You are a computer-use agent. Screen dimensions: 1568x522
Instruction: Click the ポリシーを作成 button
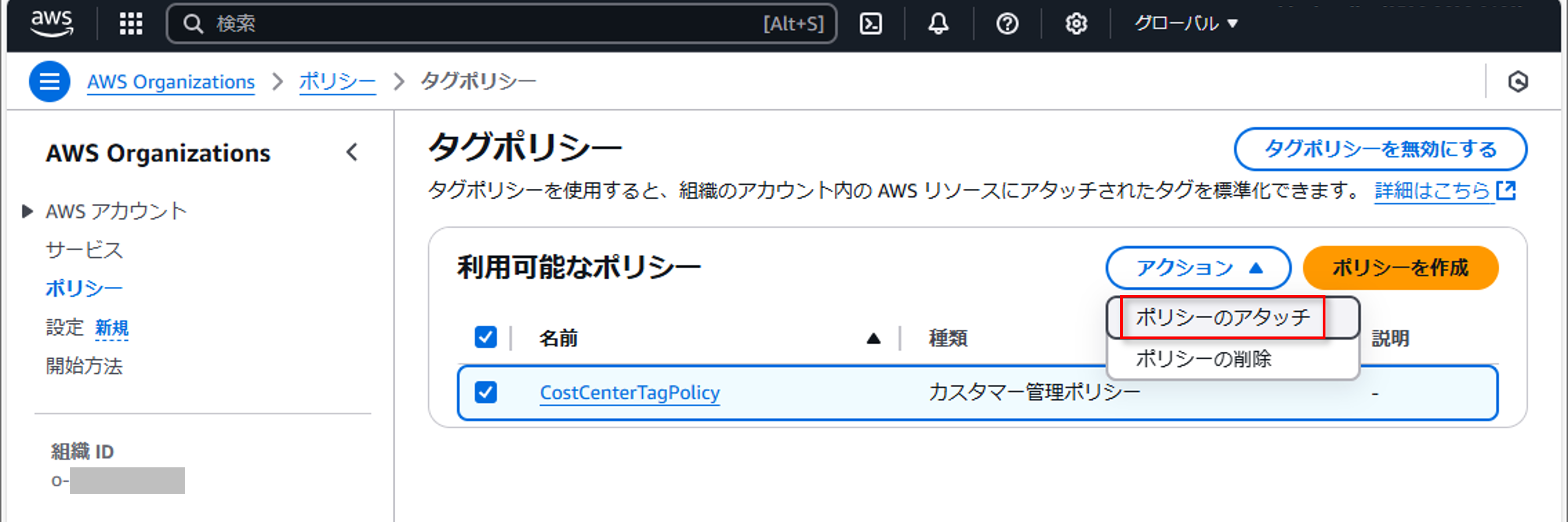1400,268
